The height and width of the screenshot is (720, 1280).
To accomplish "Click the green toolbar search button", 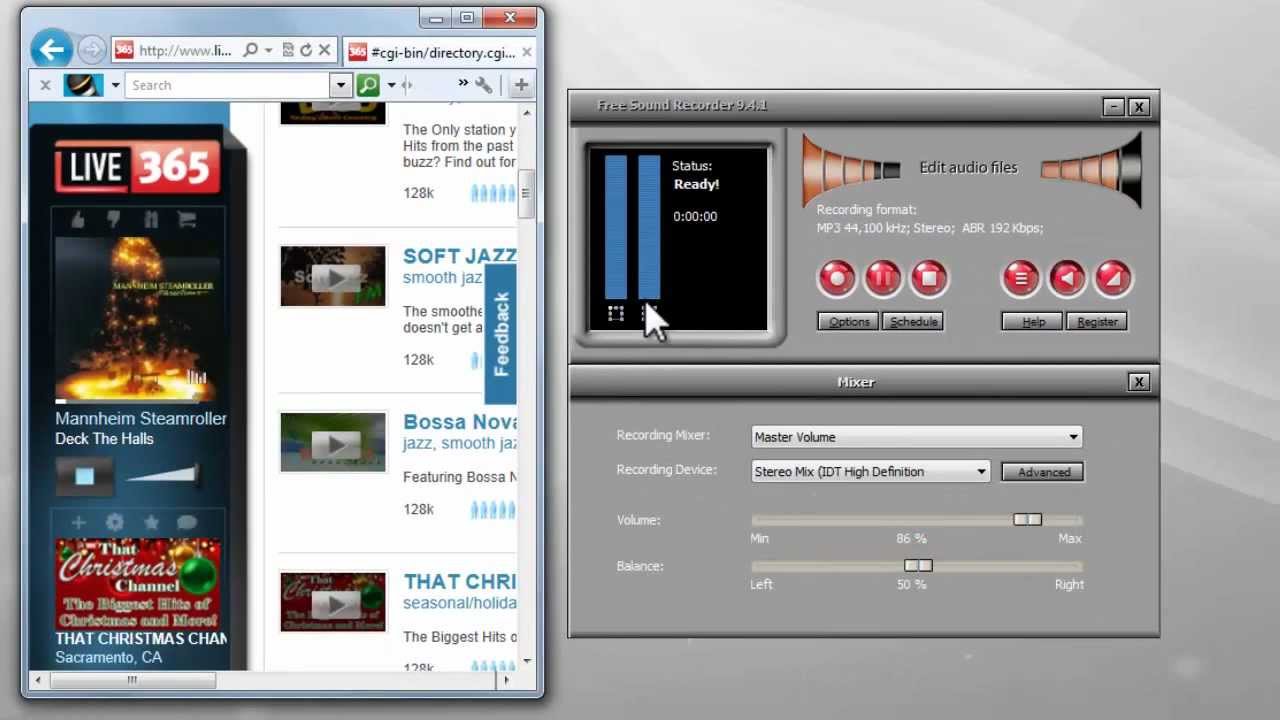I will coord(368,85).
